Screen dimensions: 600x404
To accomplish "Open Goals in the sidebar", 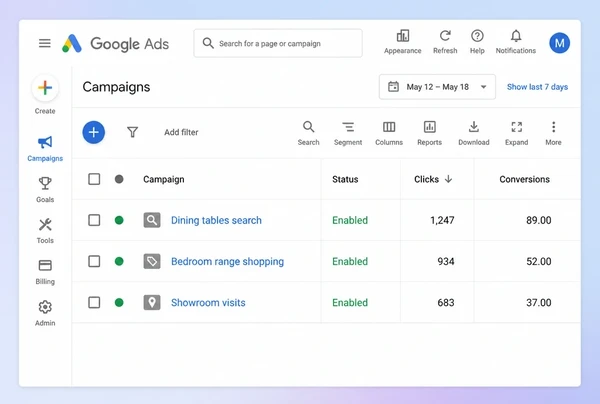I will (x=45, y=189).
